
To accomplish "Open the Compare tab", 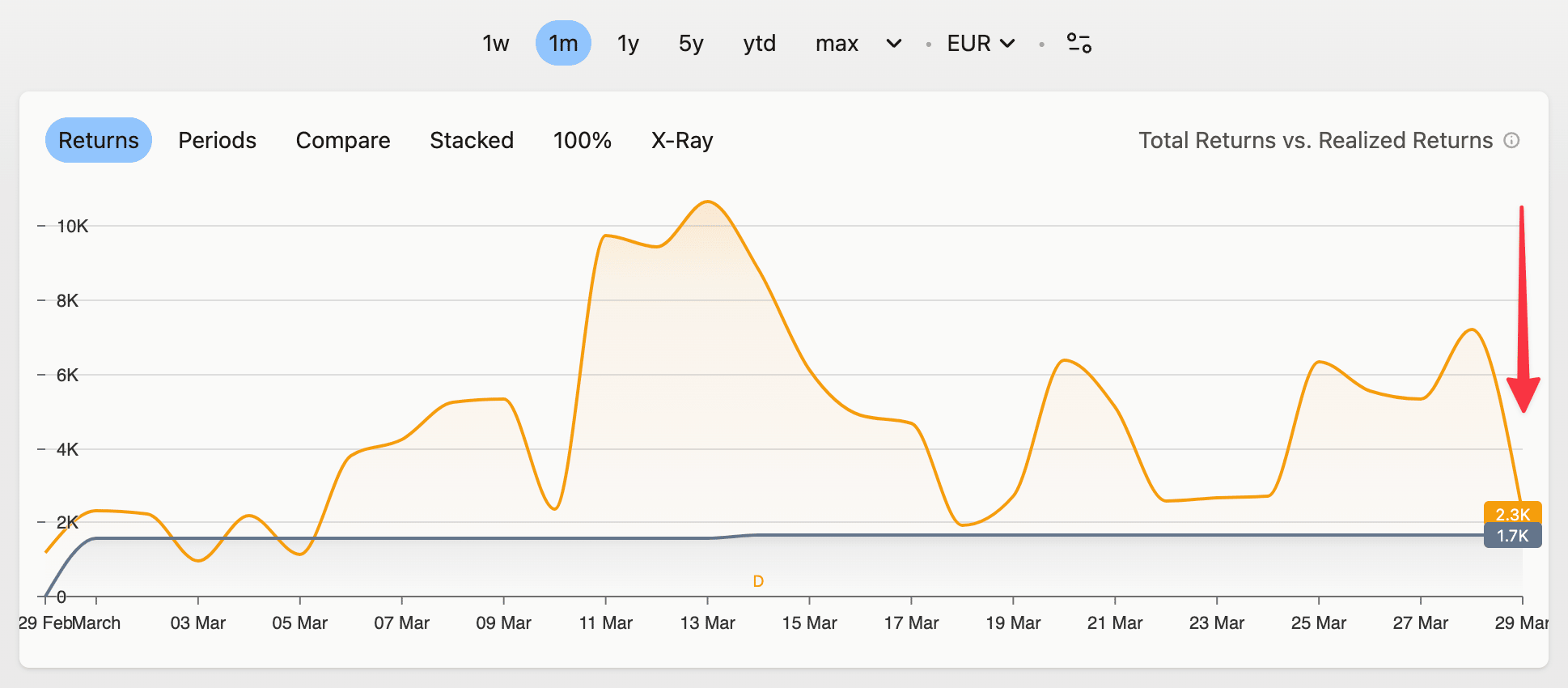I will [x=343, y=140].
